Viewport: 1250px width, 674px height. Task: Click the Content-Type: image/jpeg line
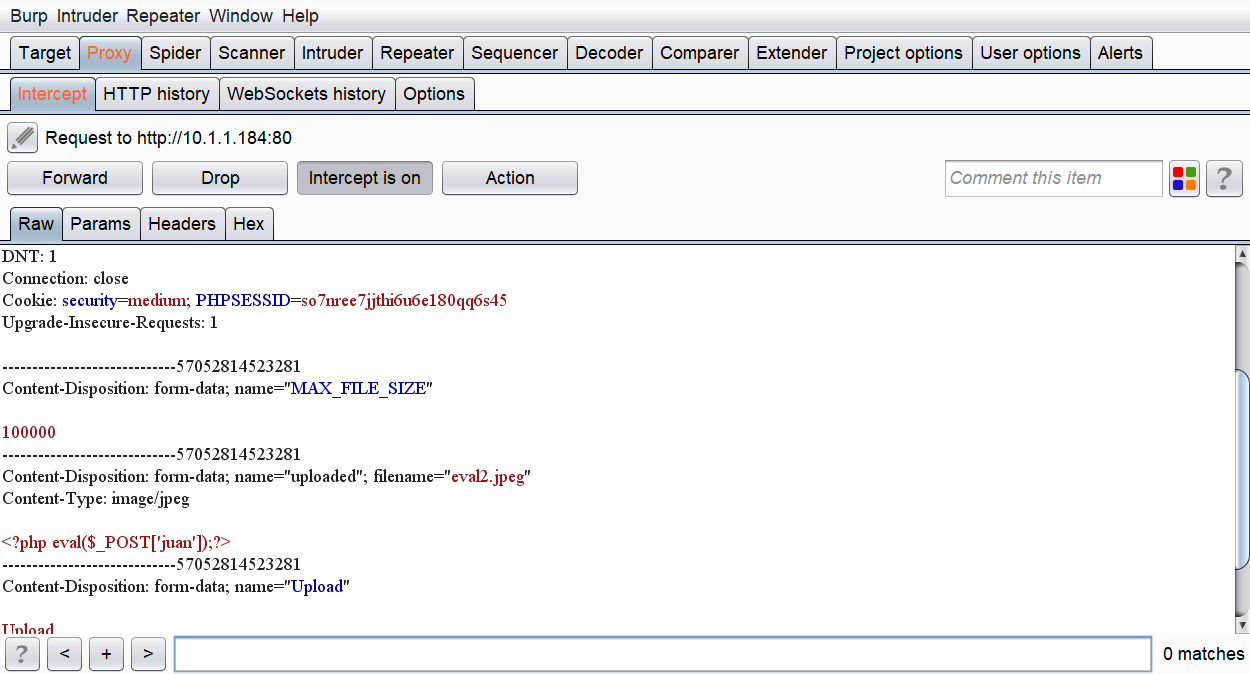pos(96,498)
